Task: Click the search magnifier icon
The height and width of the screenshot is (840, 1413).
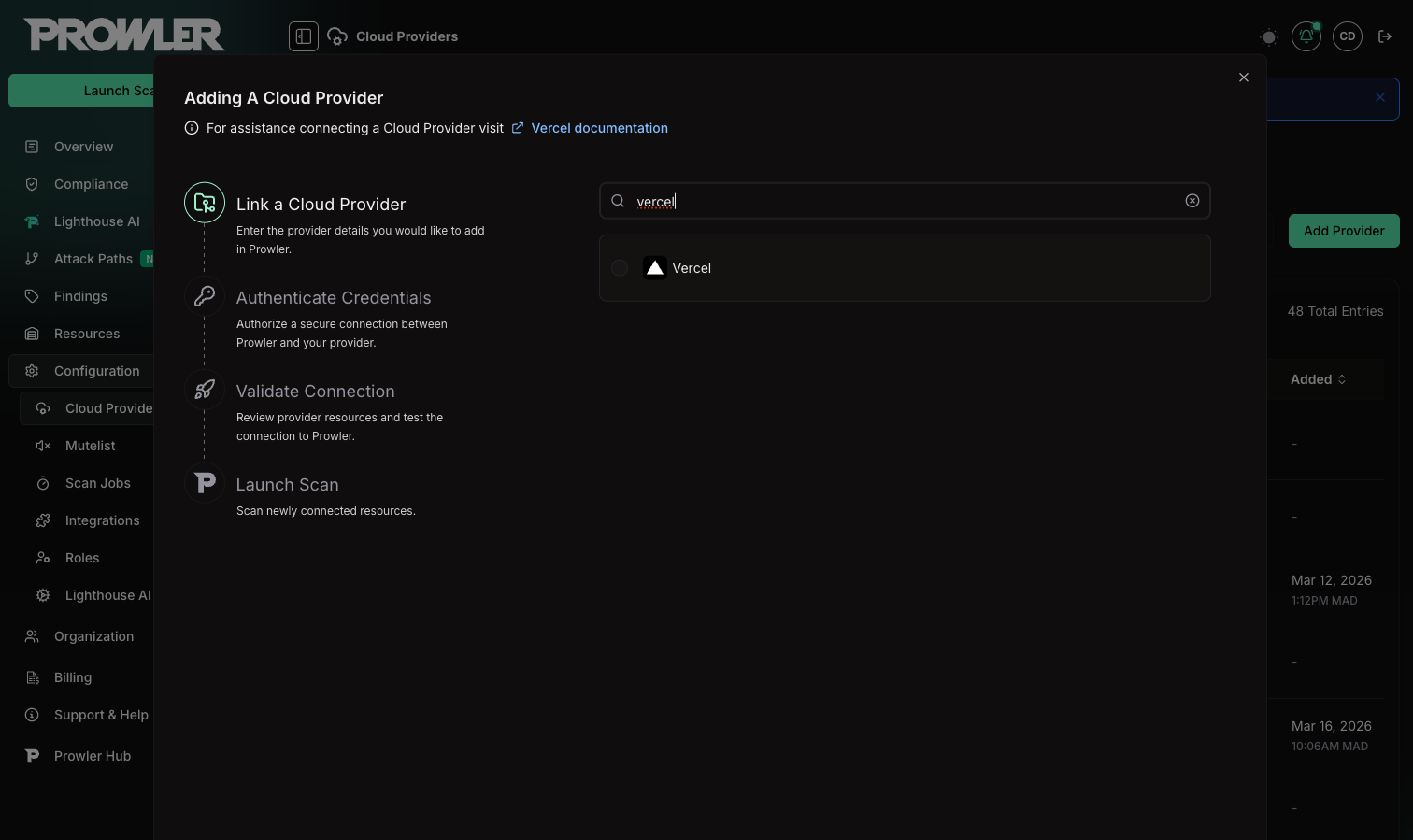Action: click(x=618, y=201)
